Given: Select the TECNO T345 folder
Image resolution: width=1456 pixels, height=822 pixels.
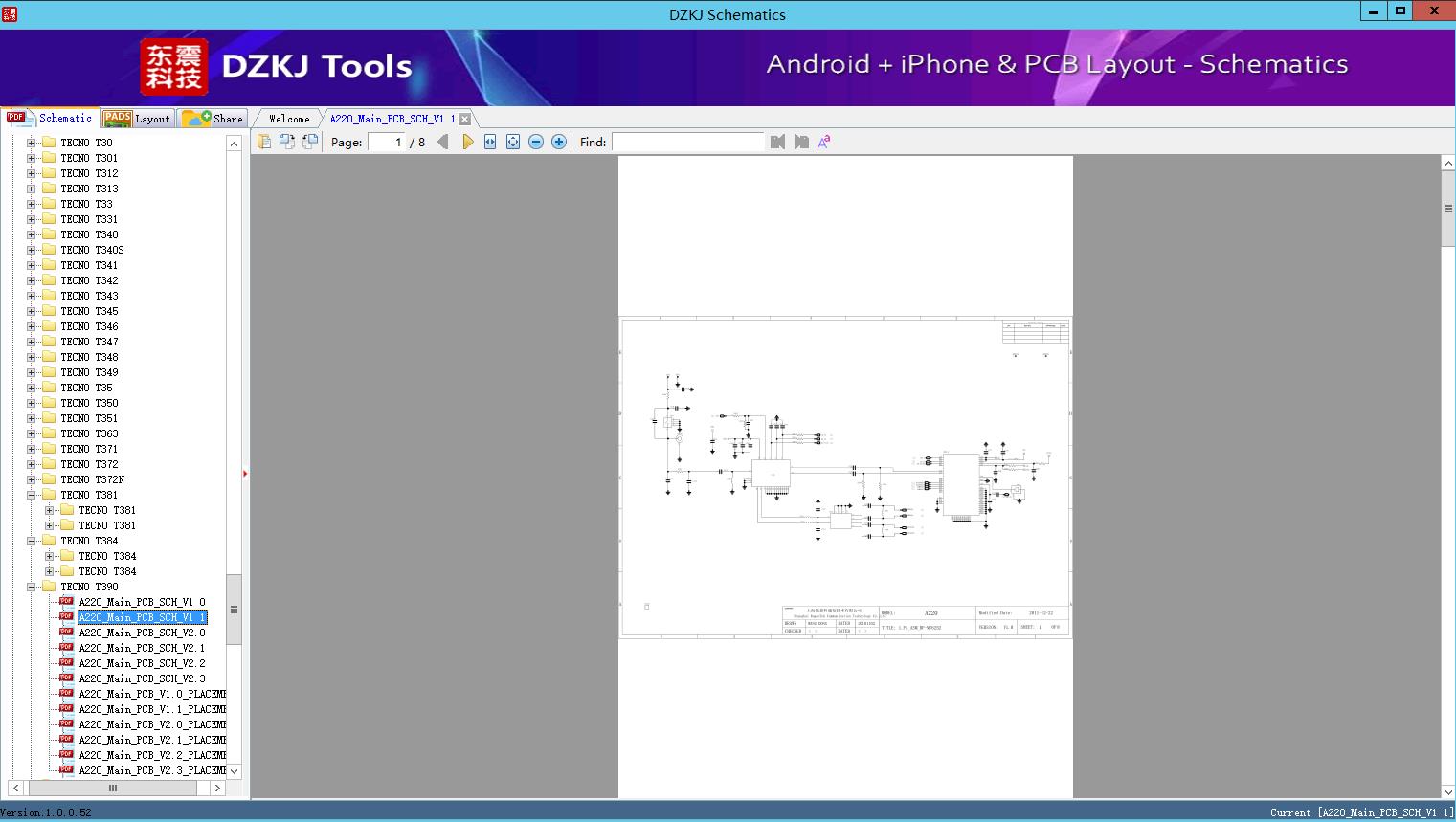Looking at the screenshot, I should point(89,311).
